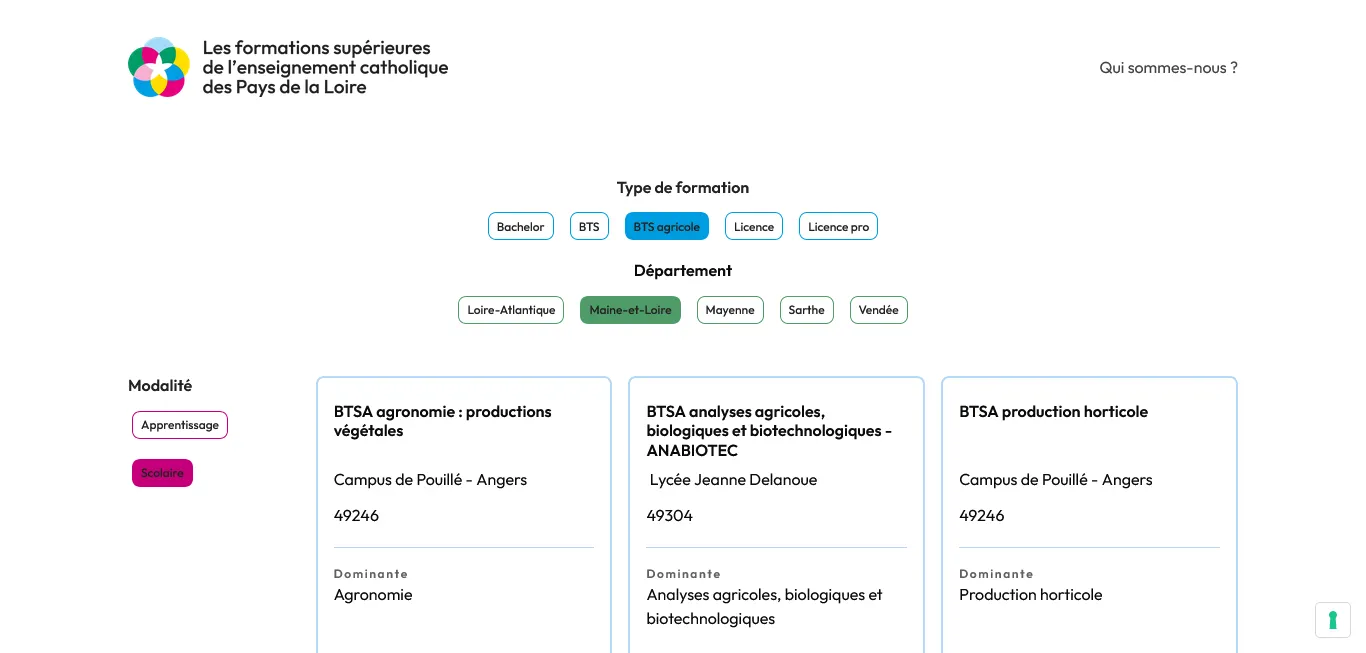Click Campus de Pouillé under agronomie card
1366x653 pixels.
430,480
